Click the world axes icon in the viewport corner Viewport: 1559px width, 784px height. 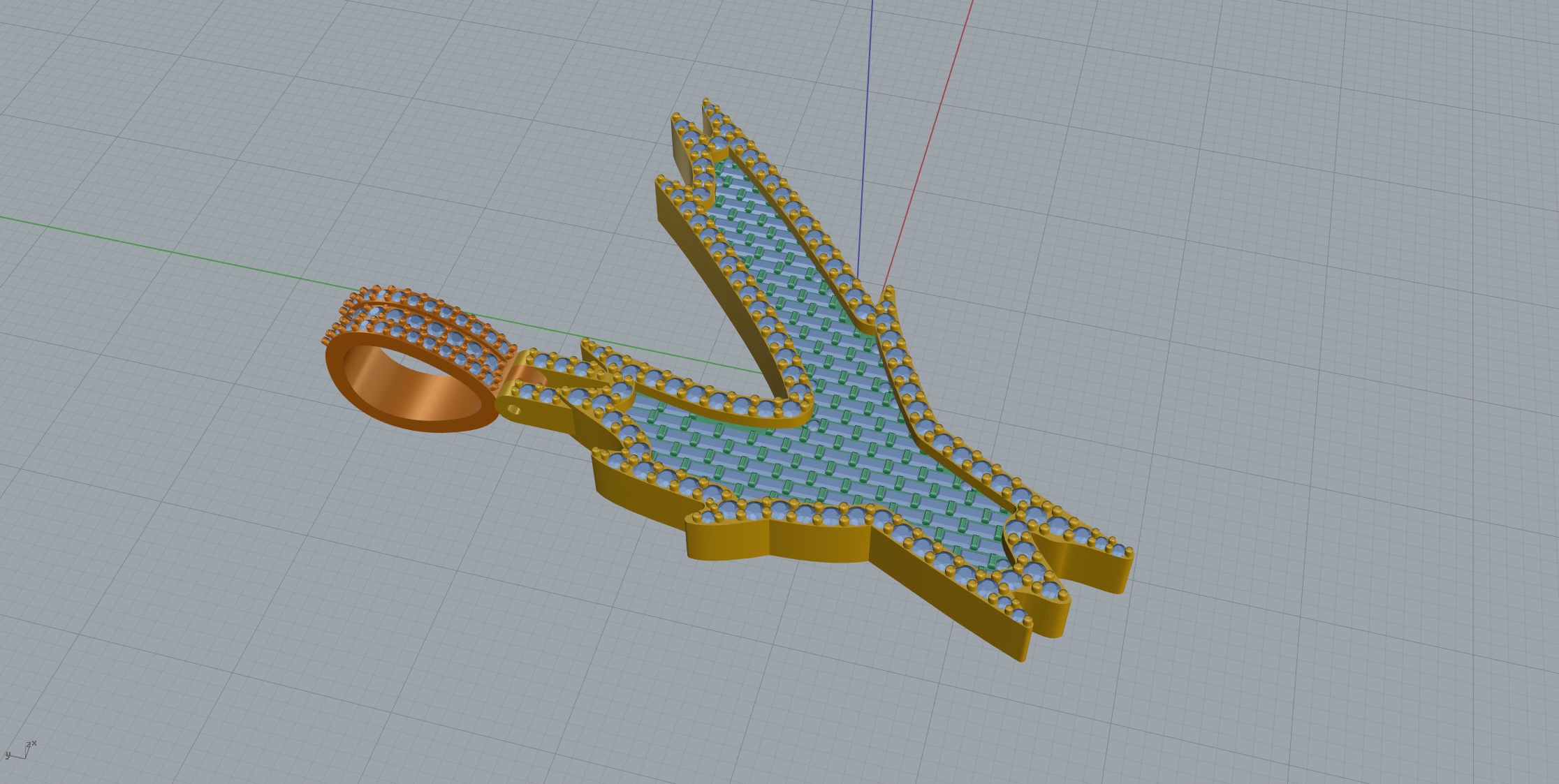20,750
